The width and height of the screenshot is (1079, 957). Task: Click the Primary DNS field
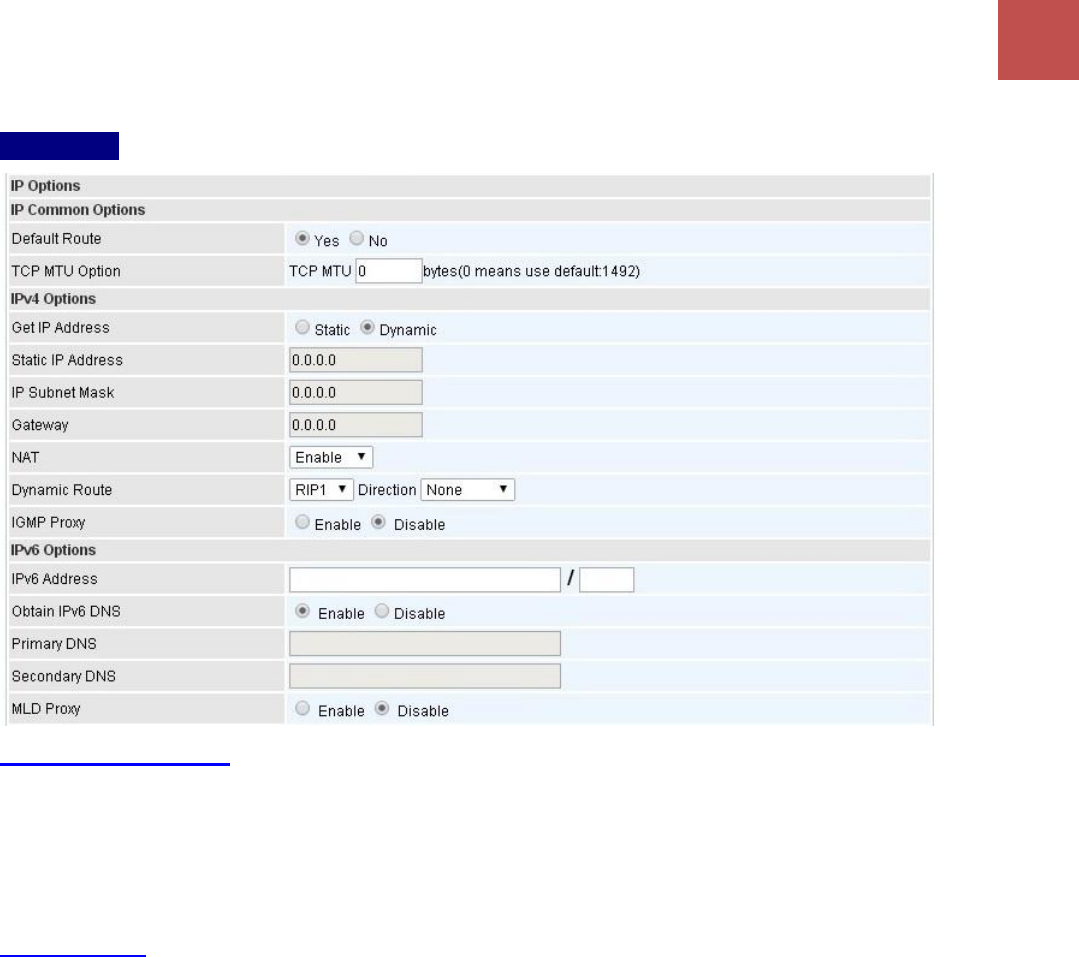point(425,644)
